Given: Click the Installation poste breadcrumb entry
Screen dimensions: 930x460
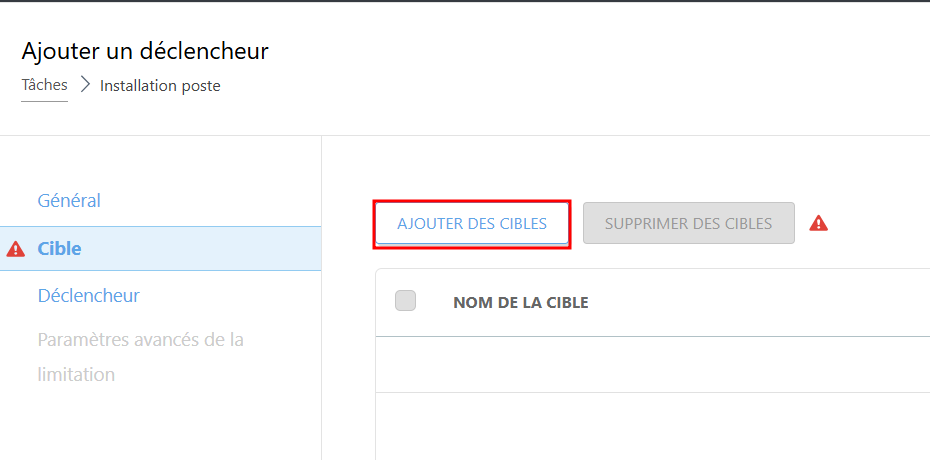Looking at the screenshot, I should point(160,86).
